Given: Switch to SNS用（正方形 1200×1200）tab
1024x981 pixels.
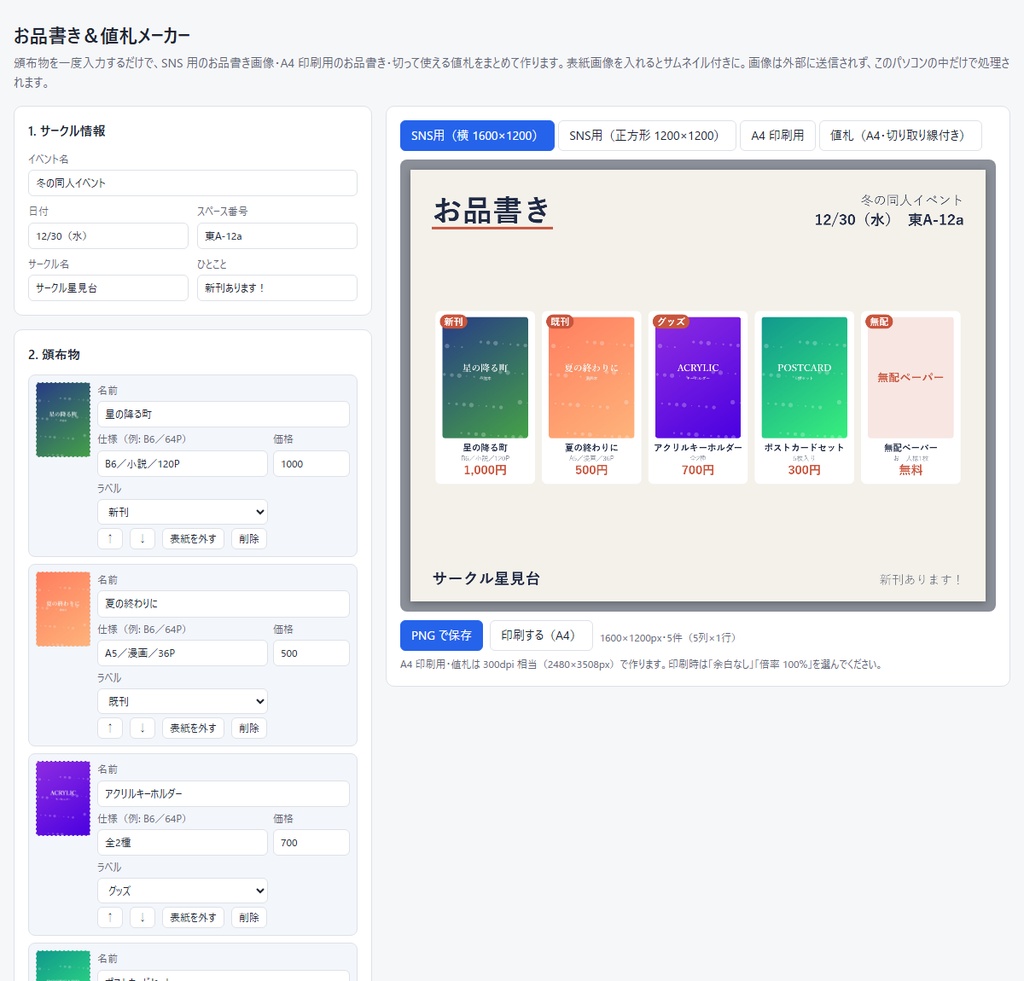Looking at the screenshot, I should click(x=647, y=136).
